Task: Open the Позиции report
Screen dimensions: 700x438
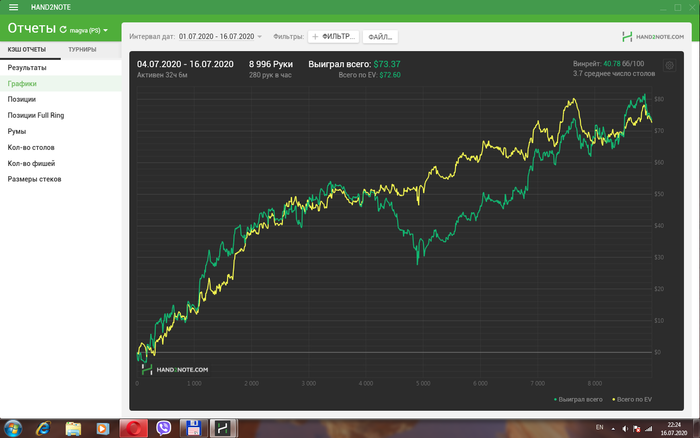Action: click(x=61, y=99)
